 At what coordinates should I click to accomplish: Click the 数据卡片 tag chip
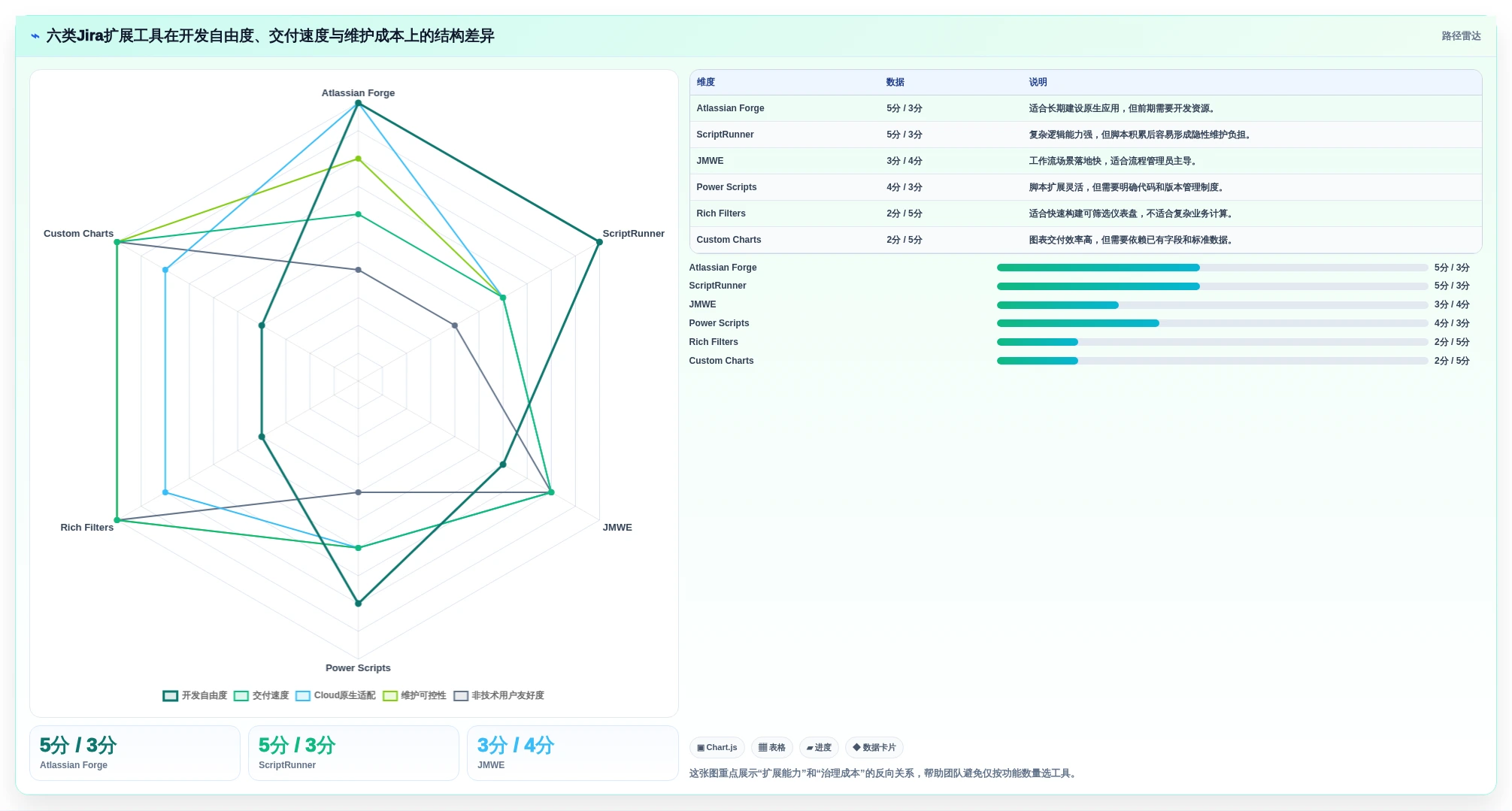(874, 747)
